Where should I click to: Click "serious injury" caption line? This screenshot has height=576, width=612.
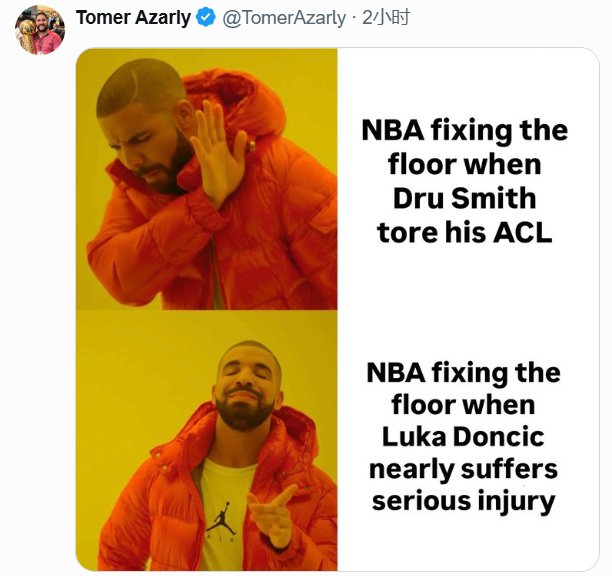[463, 500]
